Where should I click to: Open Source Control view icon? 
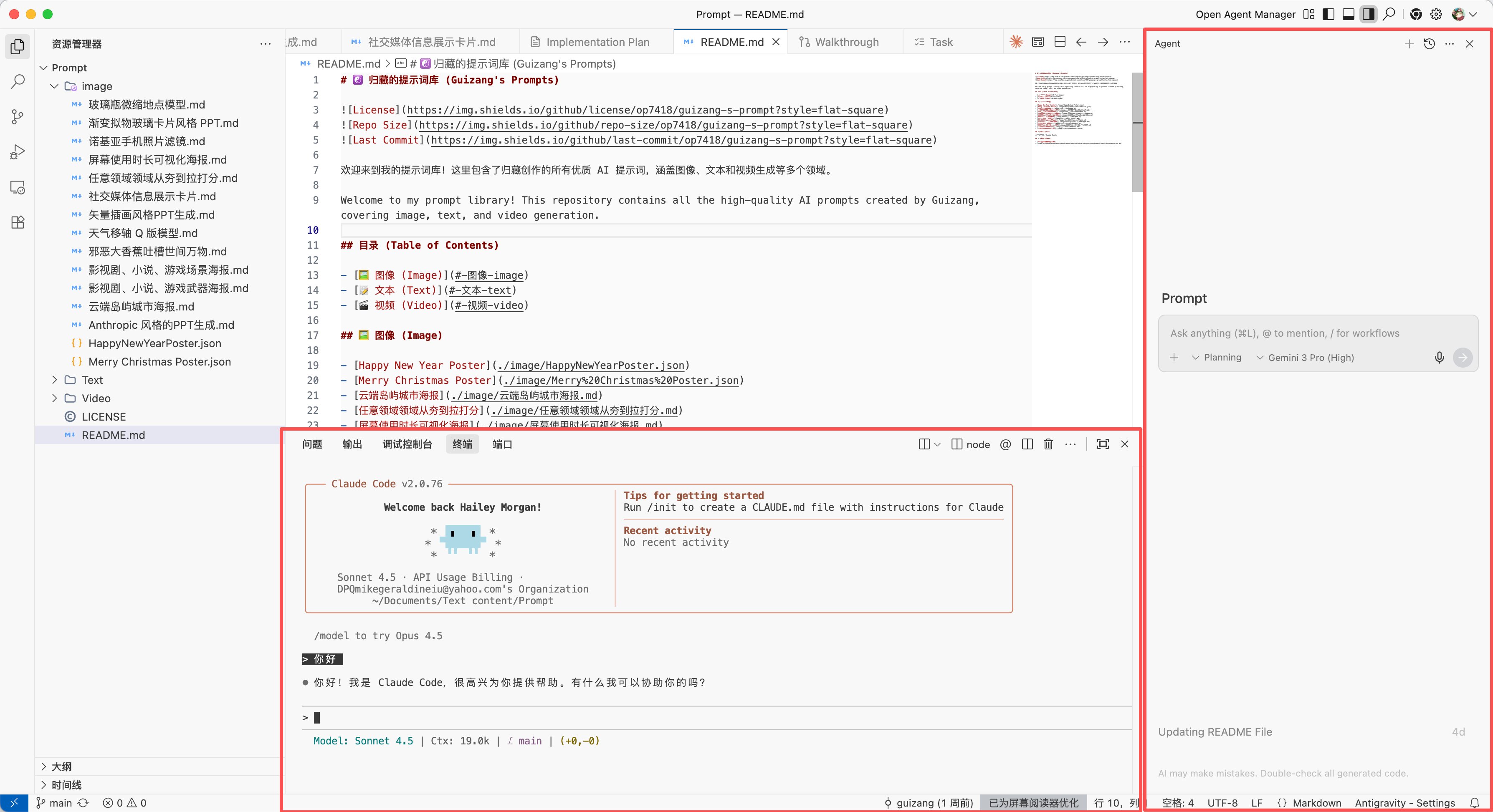[x=18, y=117]
